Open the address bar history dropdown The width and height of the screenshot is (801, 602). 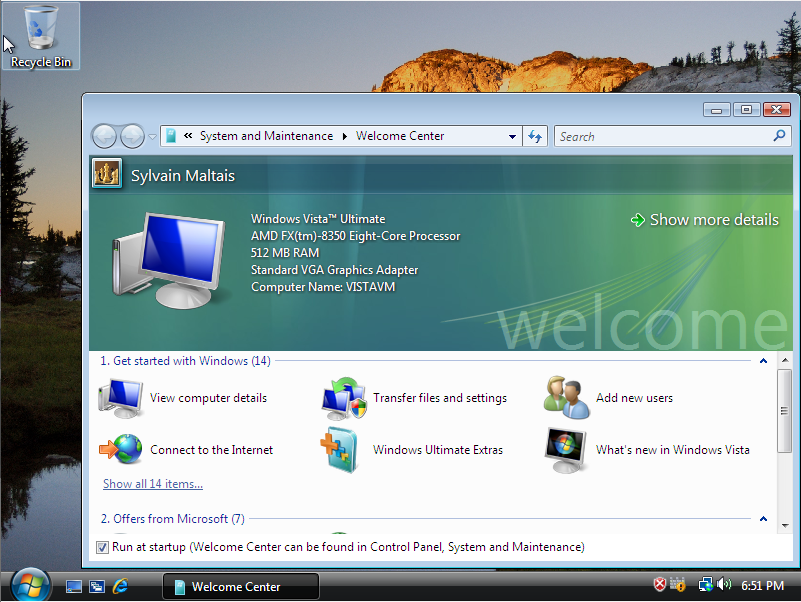pos(512,136)
